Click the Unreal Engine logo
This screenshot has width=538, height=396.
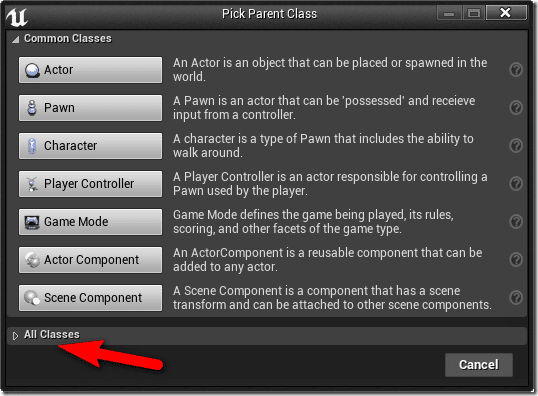(16, 16)
